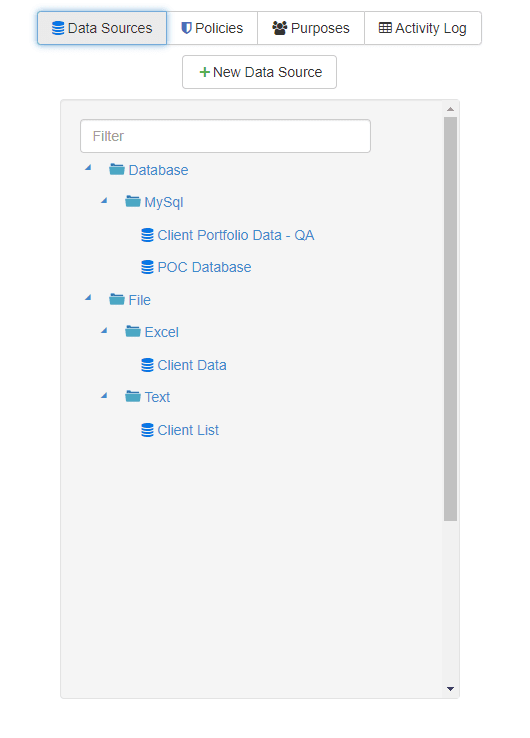Image resolution: width=530 pixels, height=738 pixels.
Task: Click the folder icon beside MySql
Action: 133,201
